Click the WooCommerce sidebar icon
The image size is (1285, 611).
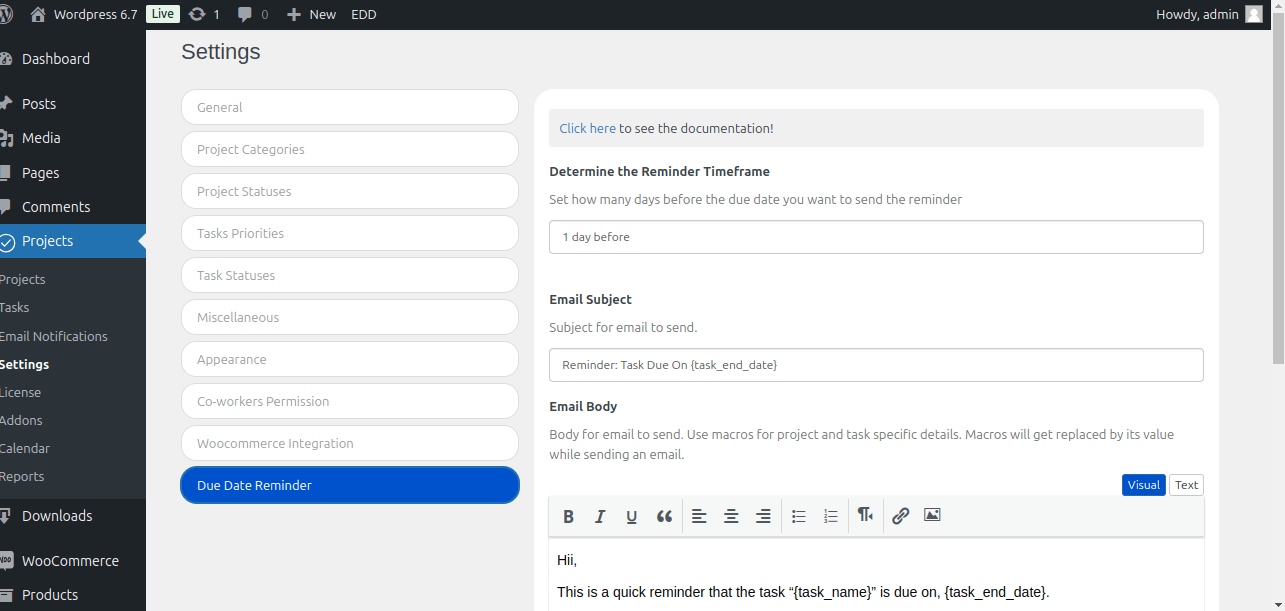point(7,561)
